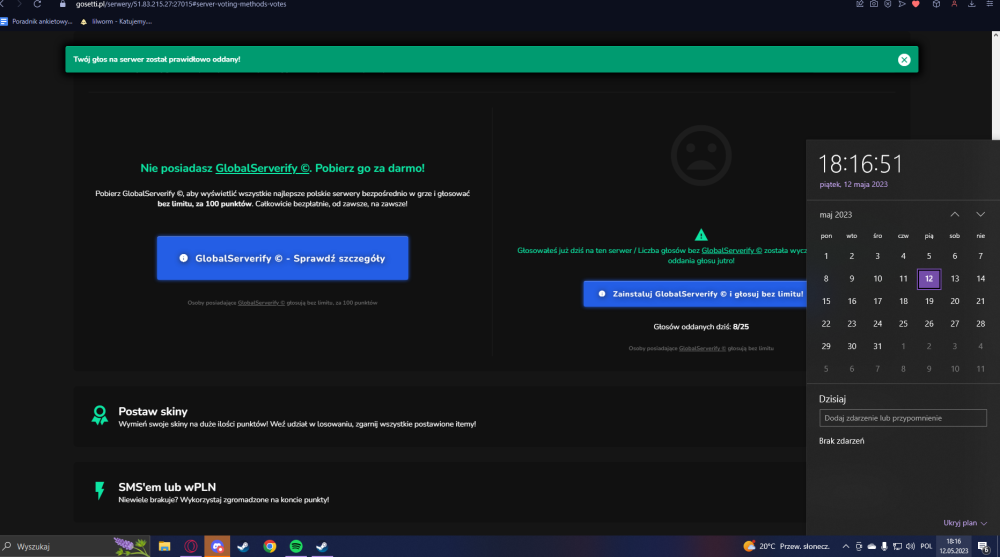1000x557 pixels.
Task: Click GlobalServerify link in the green heading
Action: click(x=262, y=168)
